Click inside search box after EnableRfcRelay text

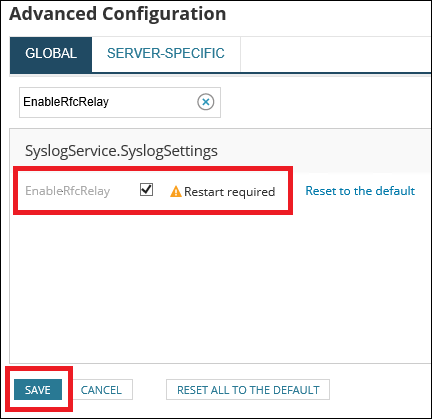click(x=152, y=102)
